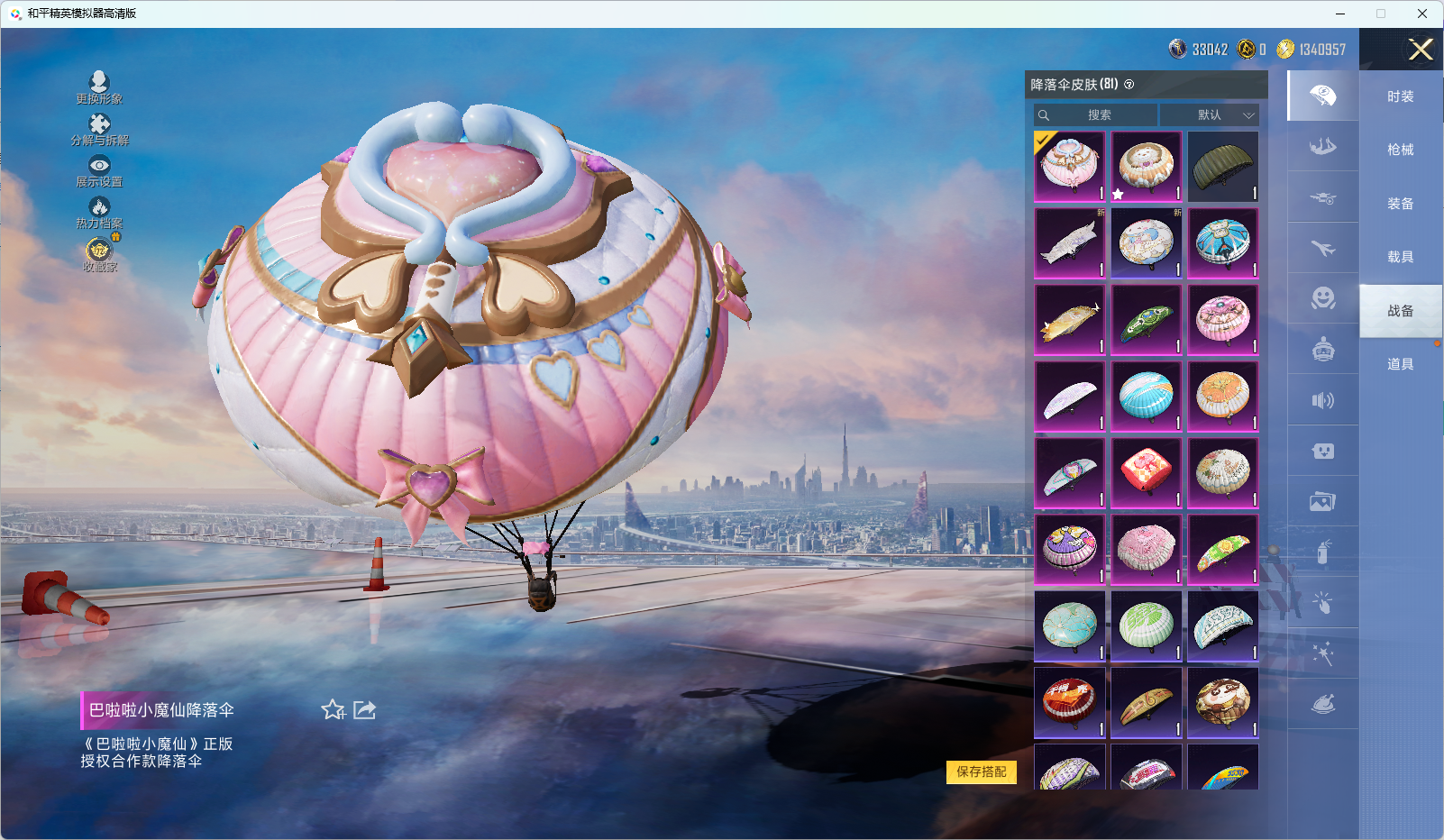Expand the 默认 sort dropdown

(x=1209, y=115)
